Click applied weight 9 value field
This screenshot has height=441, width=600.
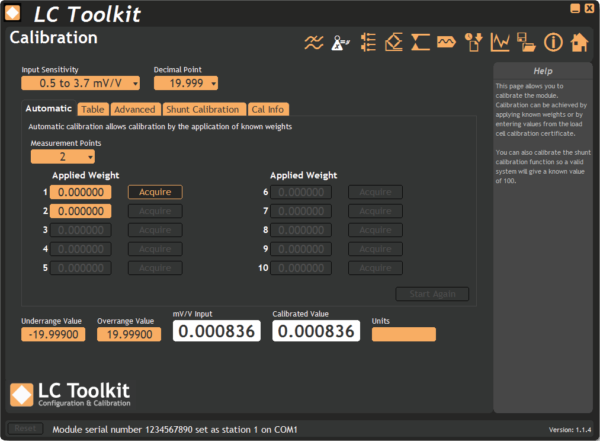(301, 249)
